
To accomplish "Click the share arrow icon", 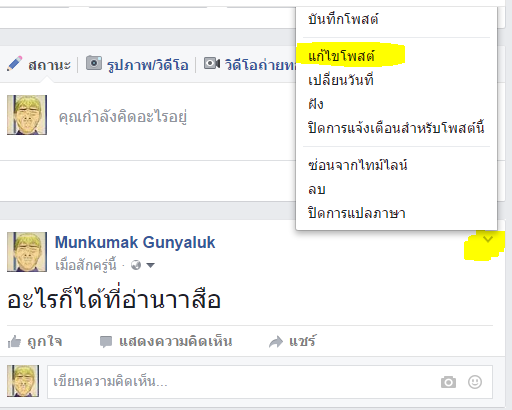I will click(276, 342).
